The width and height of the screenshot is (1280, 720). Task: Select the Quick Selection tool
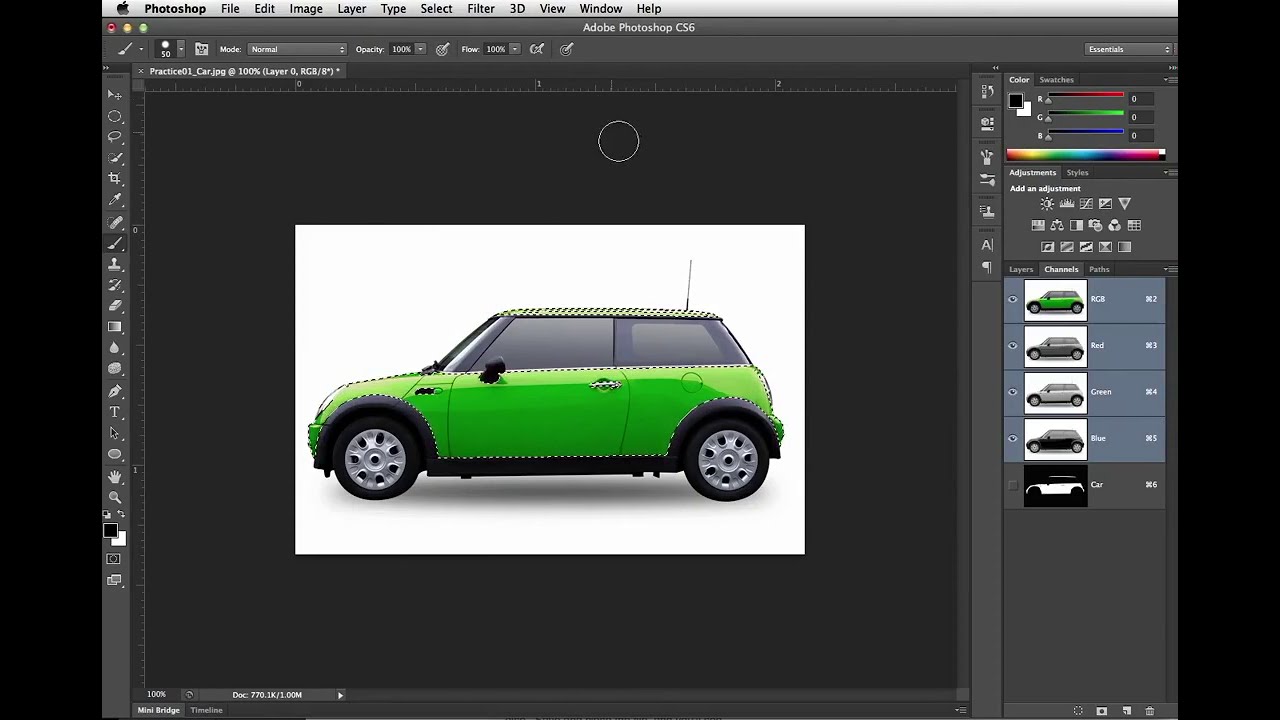(114, 158)
